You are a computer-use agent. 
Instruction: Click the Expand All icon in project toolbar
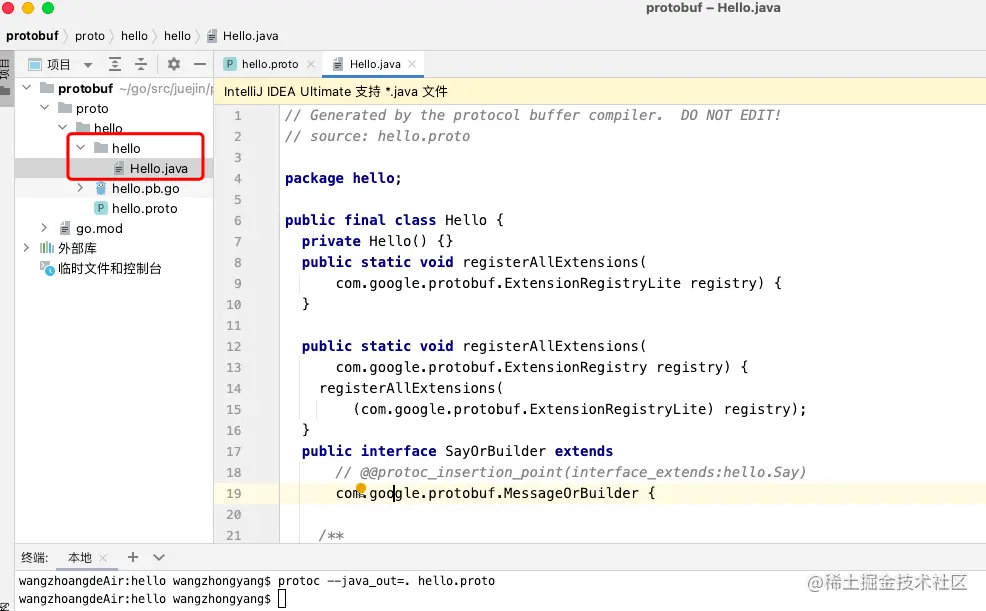tap(114, 64)
